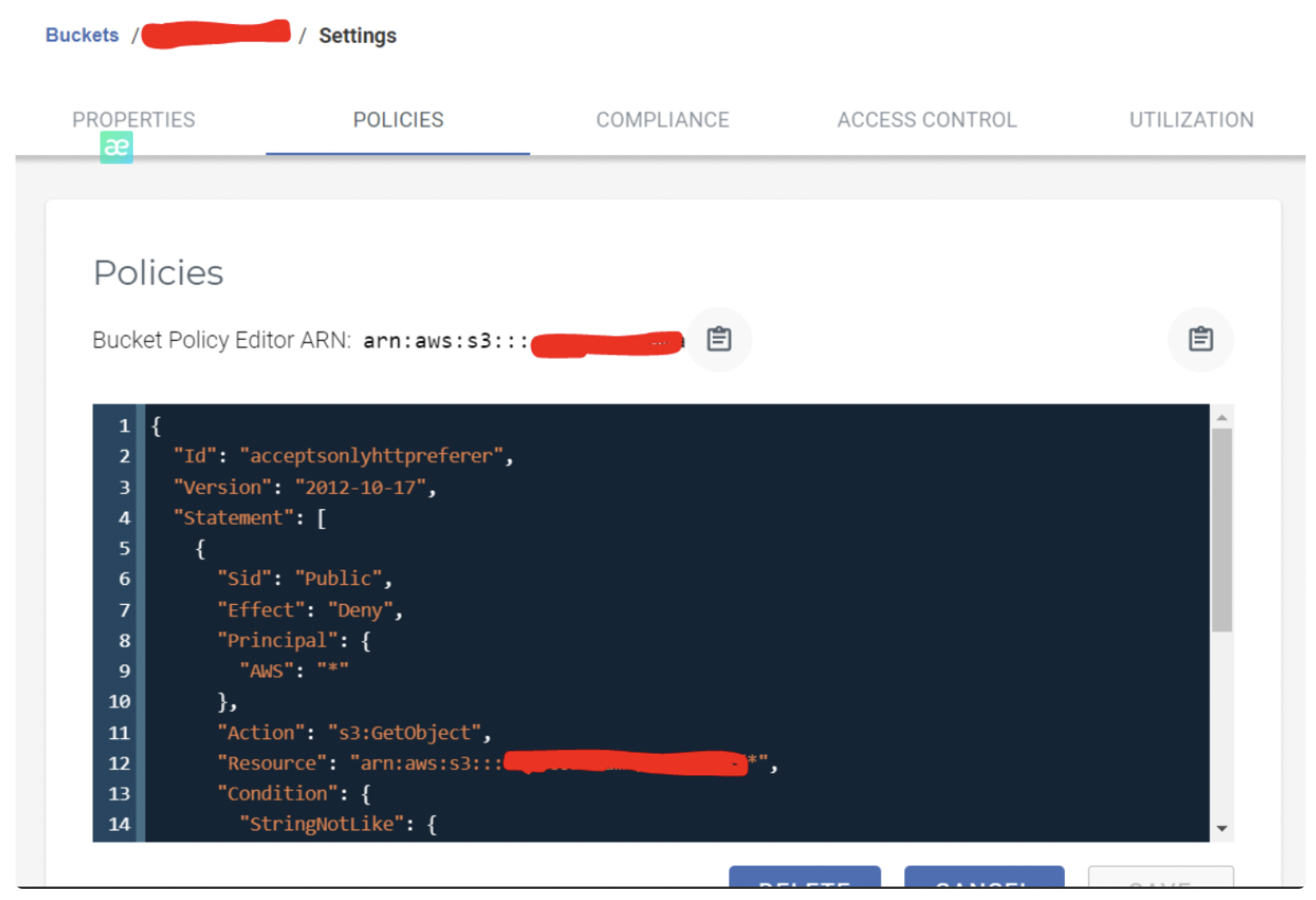Click the "Condition": { line

click(294, 793)
